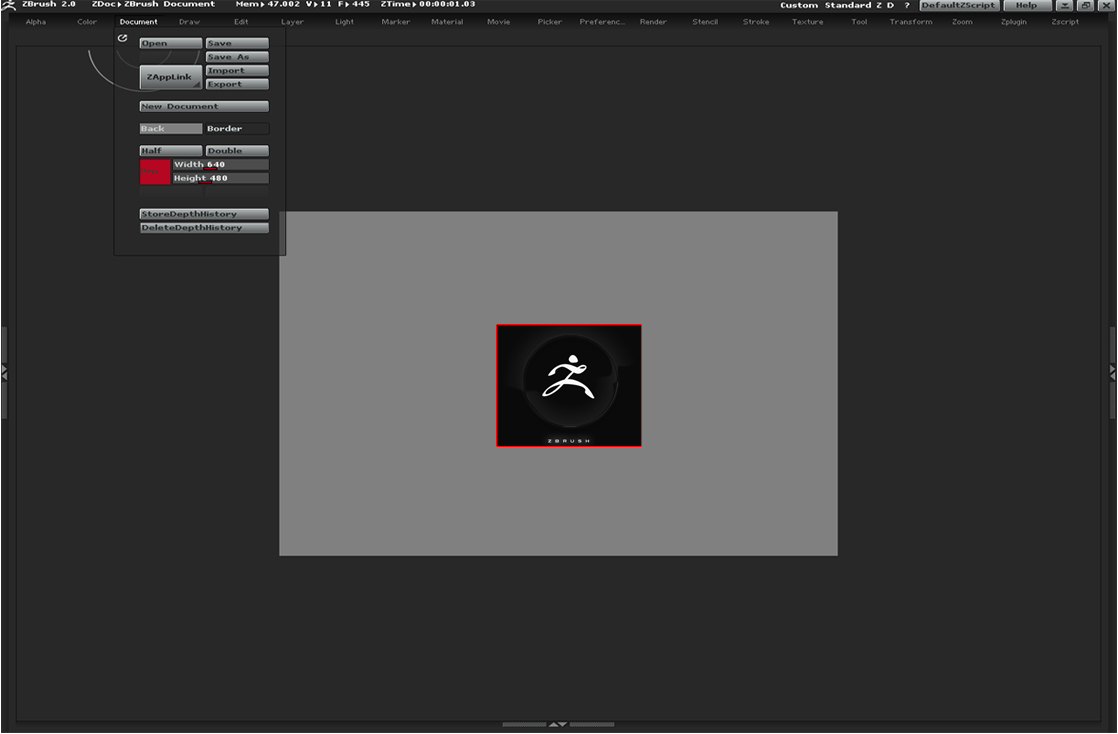Click the D option in title bar
Image resolution: width=1118 pixels, height=734 pixels.
tap(891, 5)
